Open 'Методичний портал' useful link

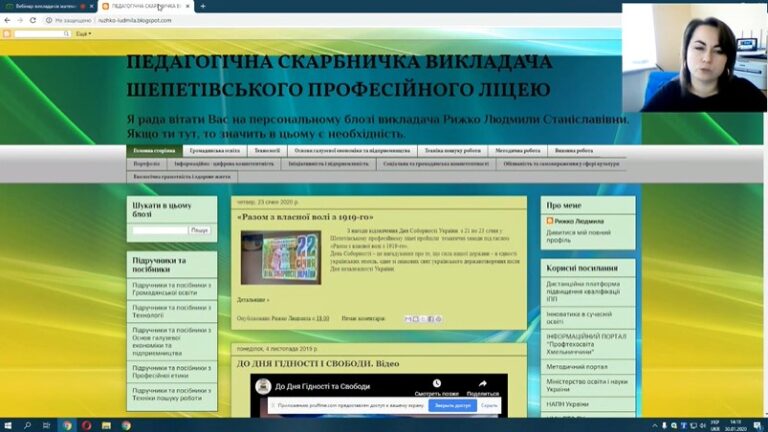pyautogui.click(x=576, y=366)
